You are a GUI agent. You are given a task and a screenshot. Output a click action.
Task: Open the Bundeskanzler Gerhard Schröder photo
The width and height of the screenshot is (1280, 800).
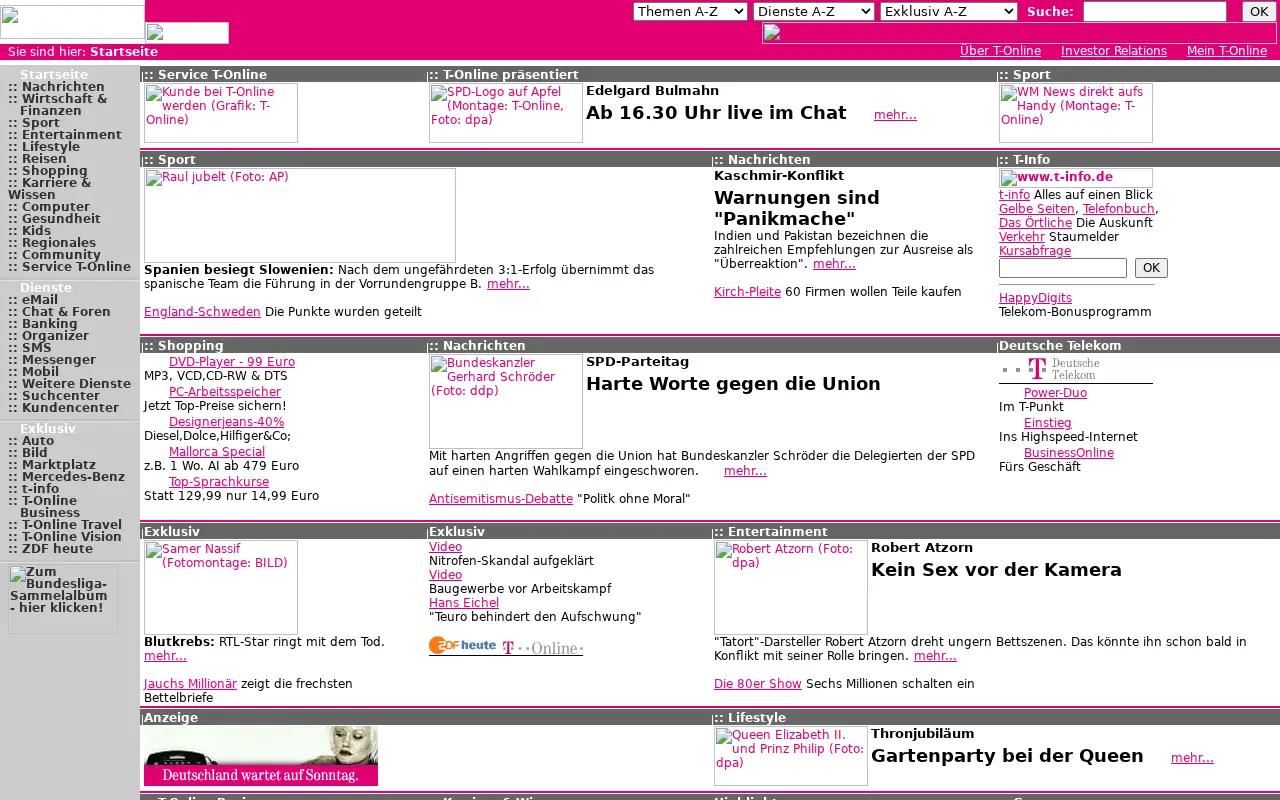click(x=506, y=401)
